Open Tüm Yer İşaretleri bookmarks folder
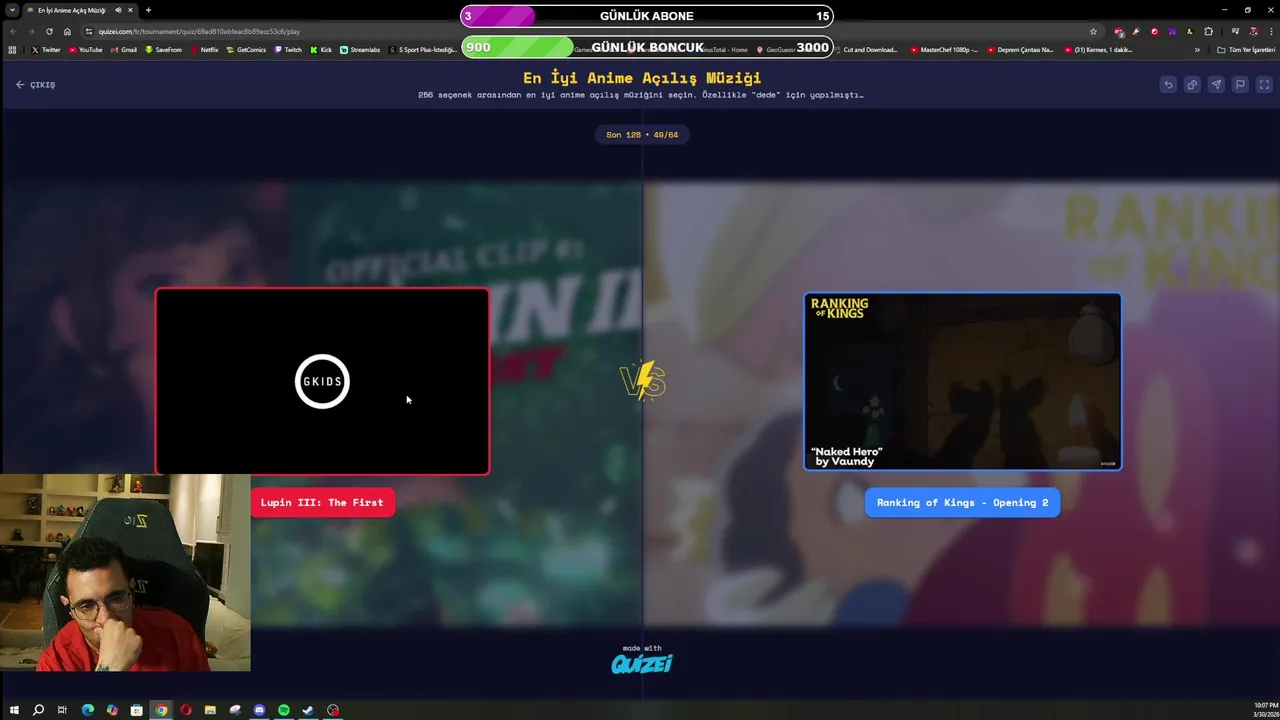1280x720 pixels. point(1246,50)
